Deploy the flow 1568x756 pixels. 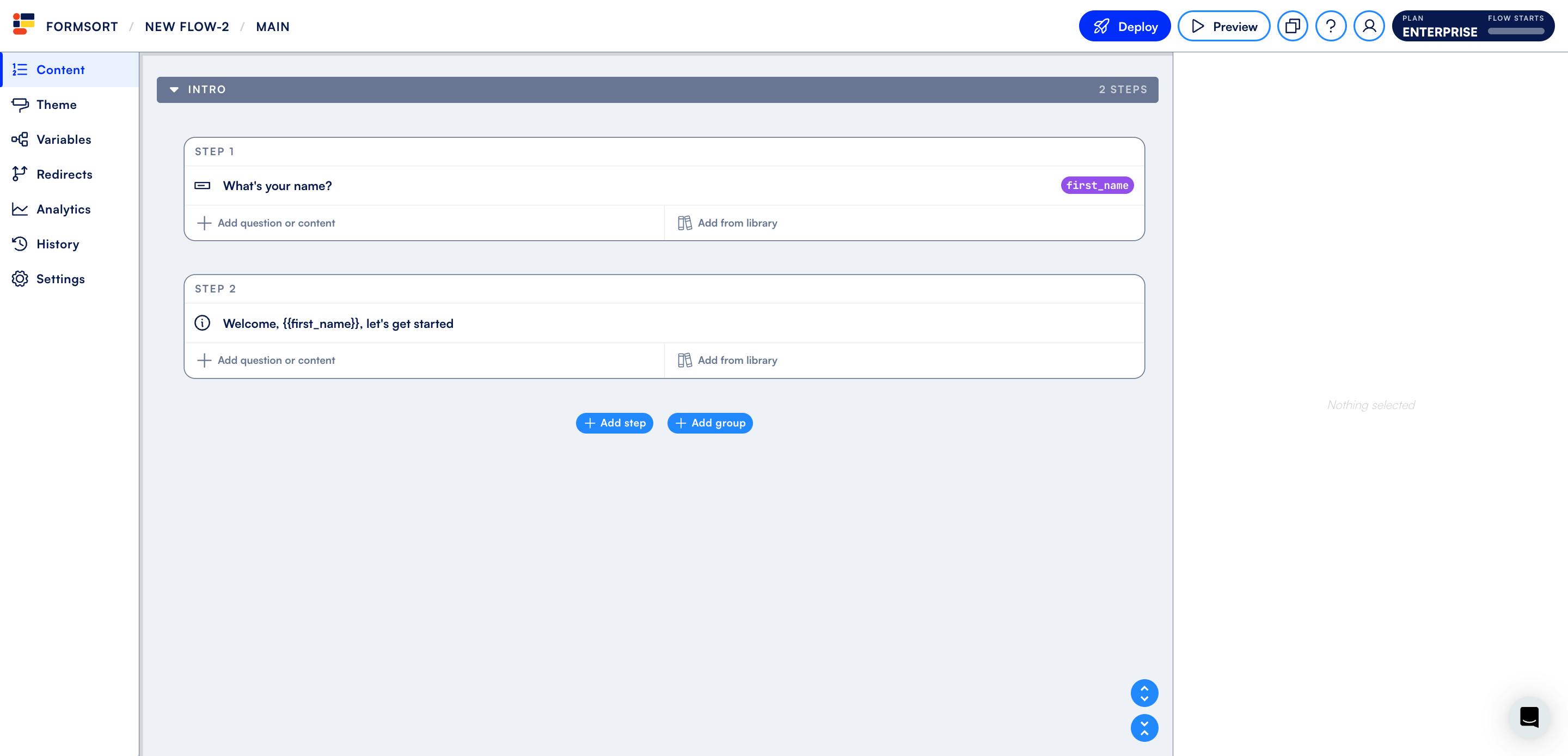point(1124,26)
